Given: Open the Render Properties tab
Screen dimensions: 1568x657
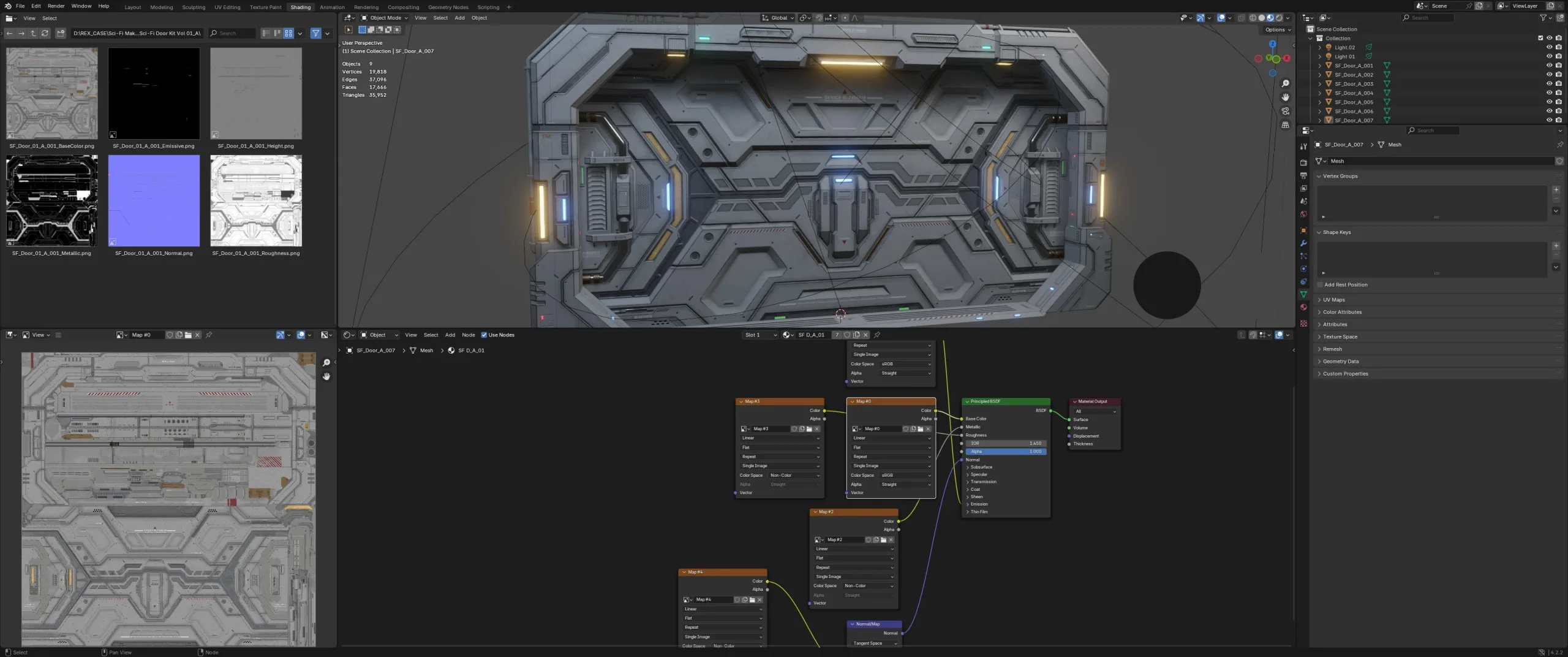Looking at the screenshot, I should pyautogui.click(x=1303, y=162).
